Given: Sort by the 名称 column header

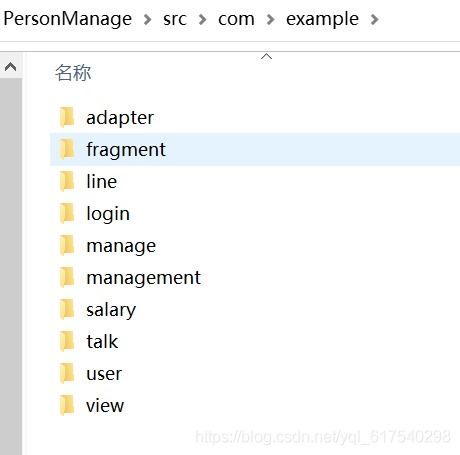Looking at the screenshot, I should pos(73,73).
